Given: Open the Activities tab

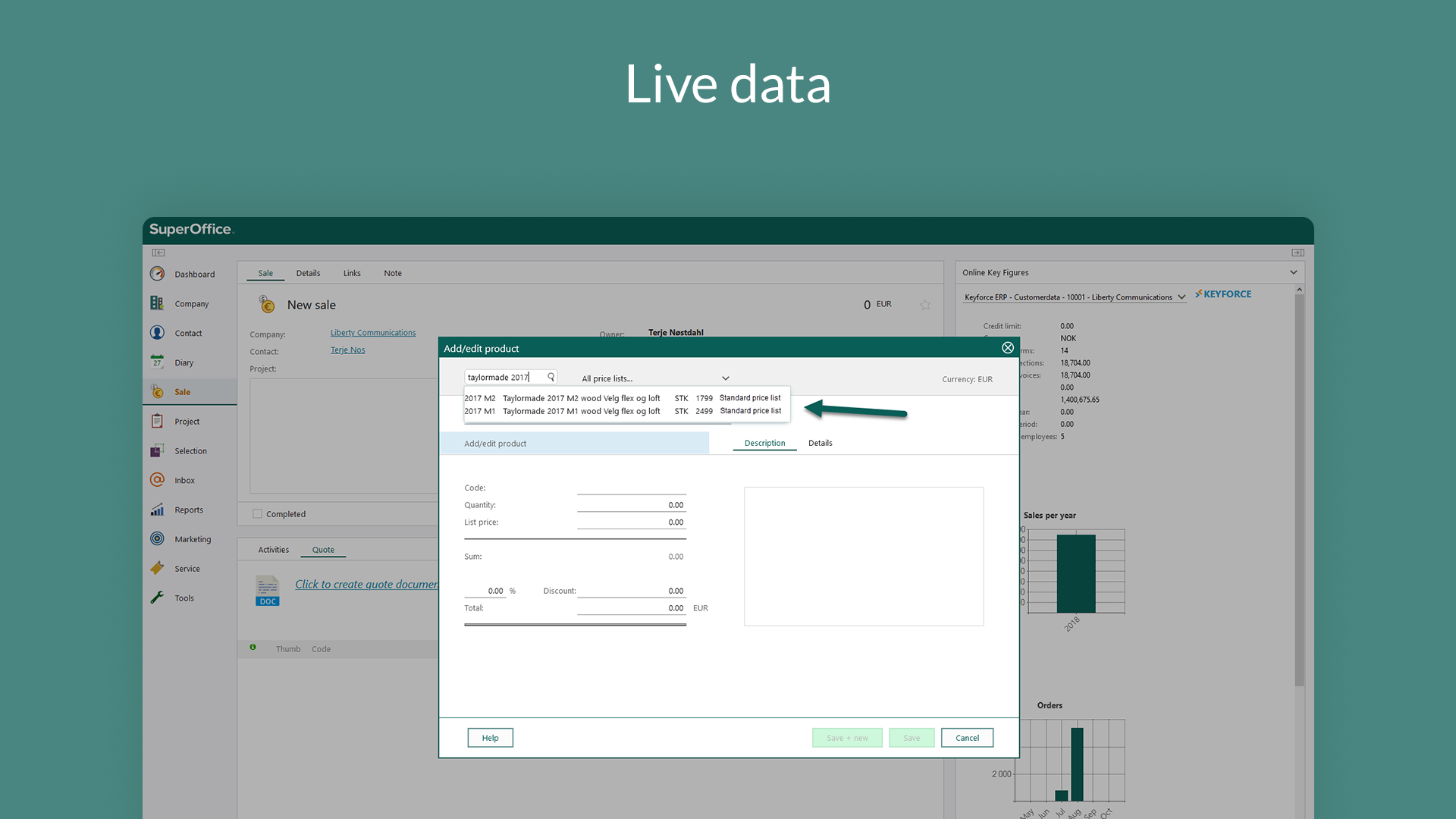Looking at the screenshot, I should pyautogui.click(x=273, y=550).
